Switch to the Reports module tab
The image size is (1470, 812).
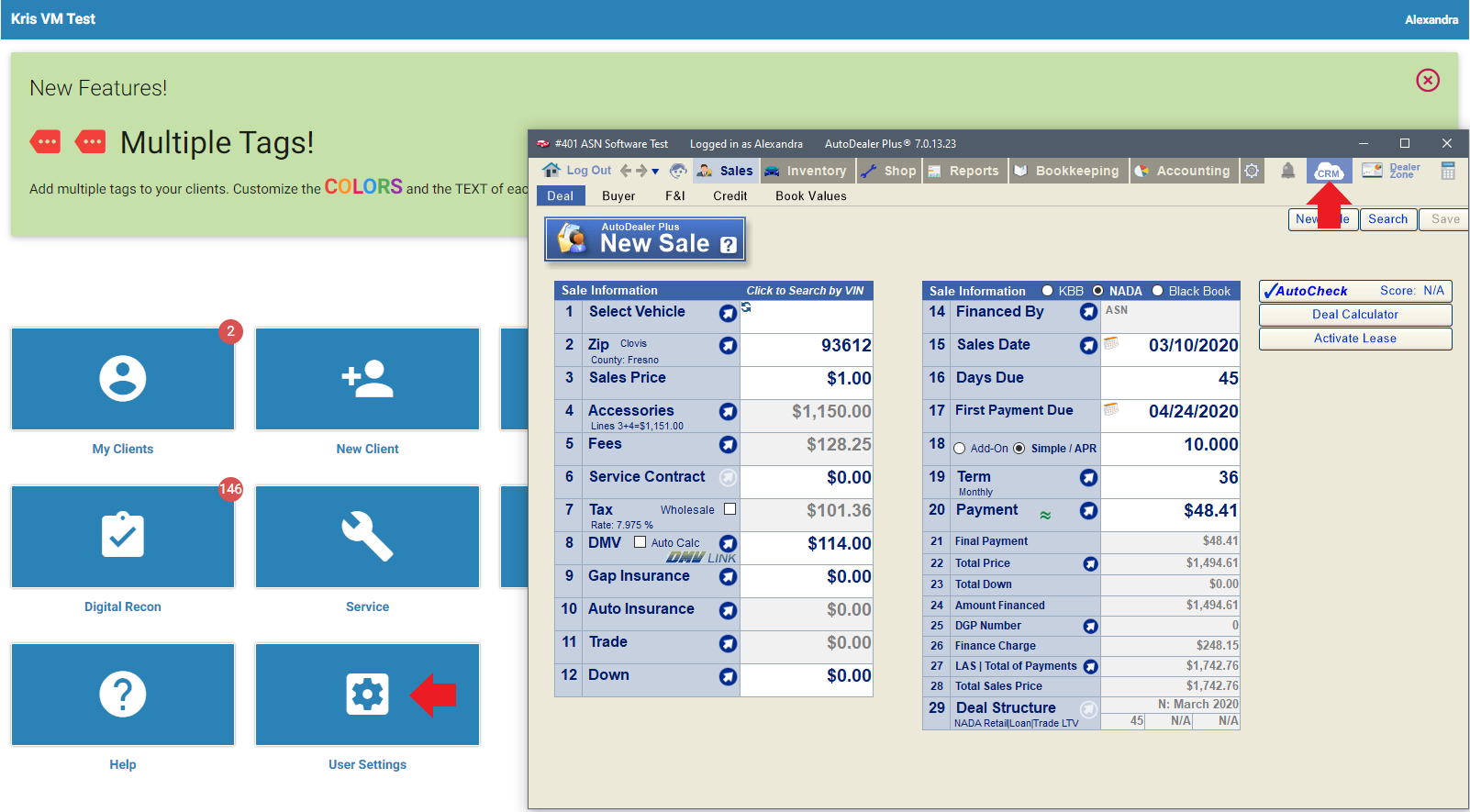tap(964, 171)
